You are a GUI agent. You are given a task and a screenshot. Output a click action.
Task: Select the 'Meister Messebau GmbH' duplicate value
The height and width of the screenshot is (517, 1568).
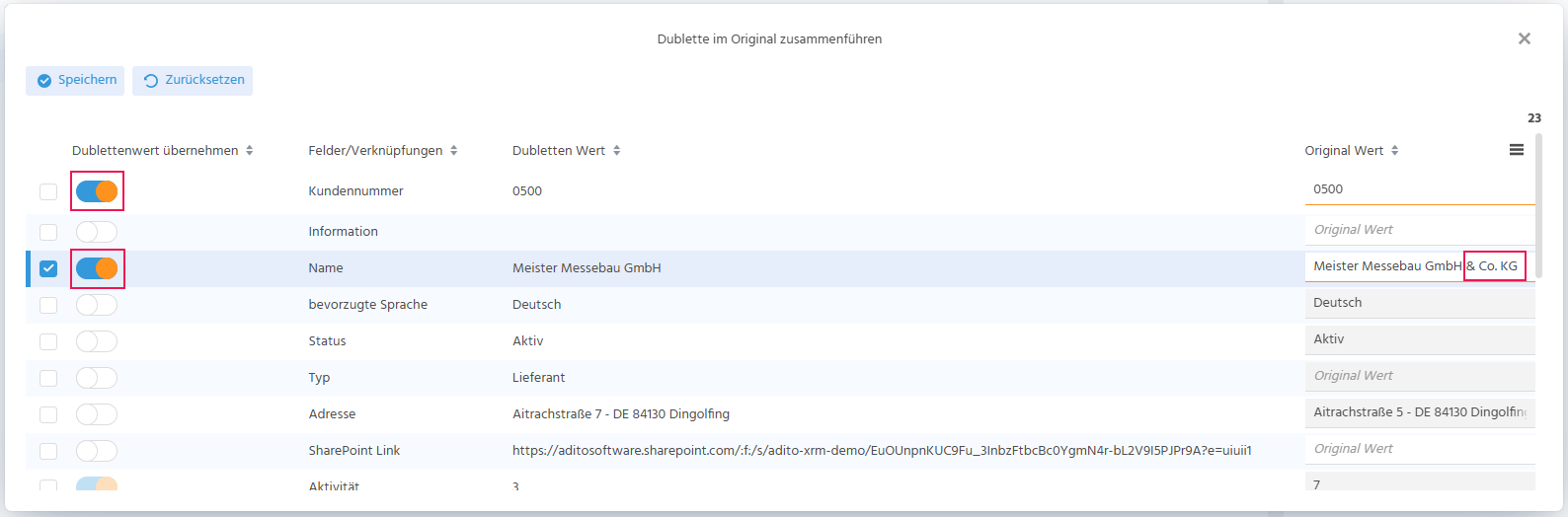587,268
